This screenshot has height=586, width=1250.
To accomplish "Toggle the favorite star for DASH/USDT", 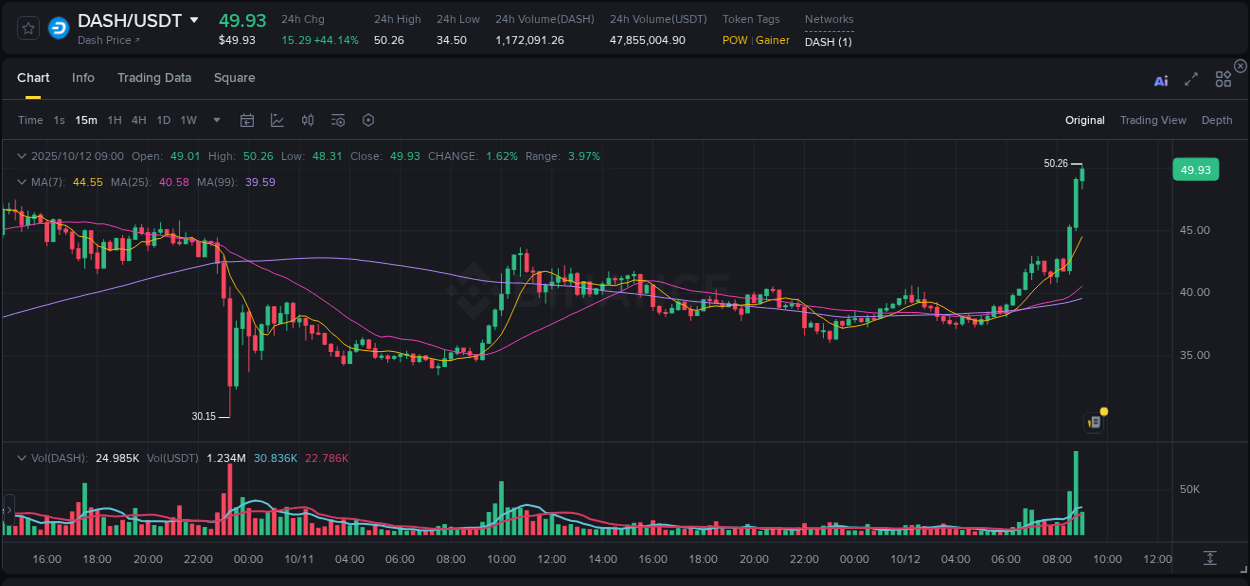I will tap(29, 28).
